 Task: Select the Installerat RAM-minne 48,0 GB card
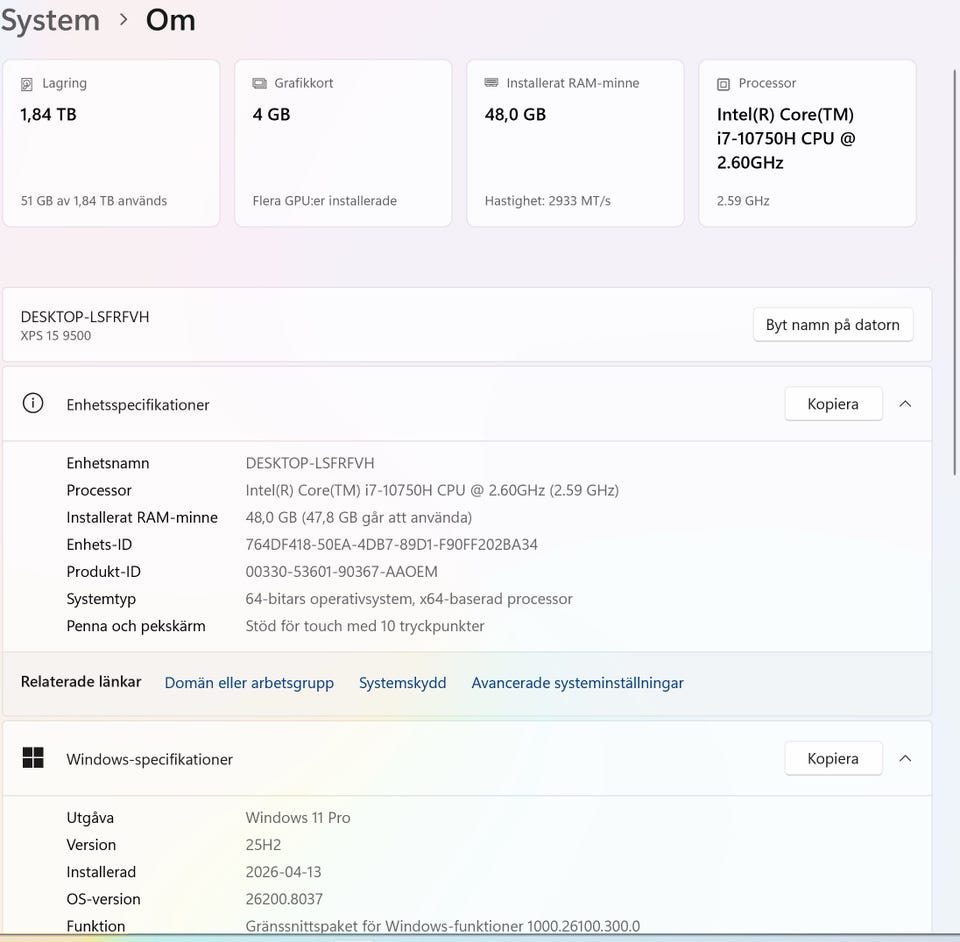tap(575, 143)
